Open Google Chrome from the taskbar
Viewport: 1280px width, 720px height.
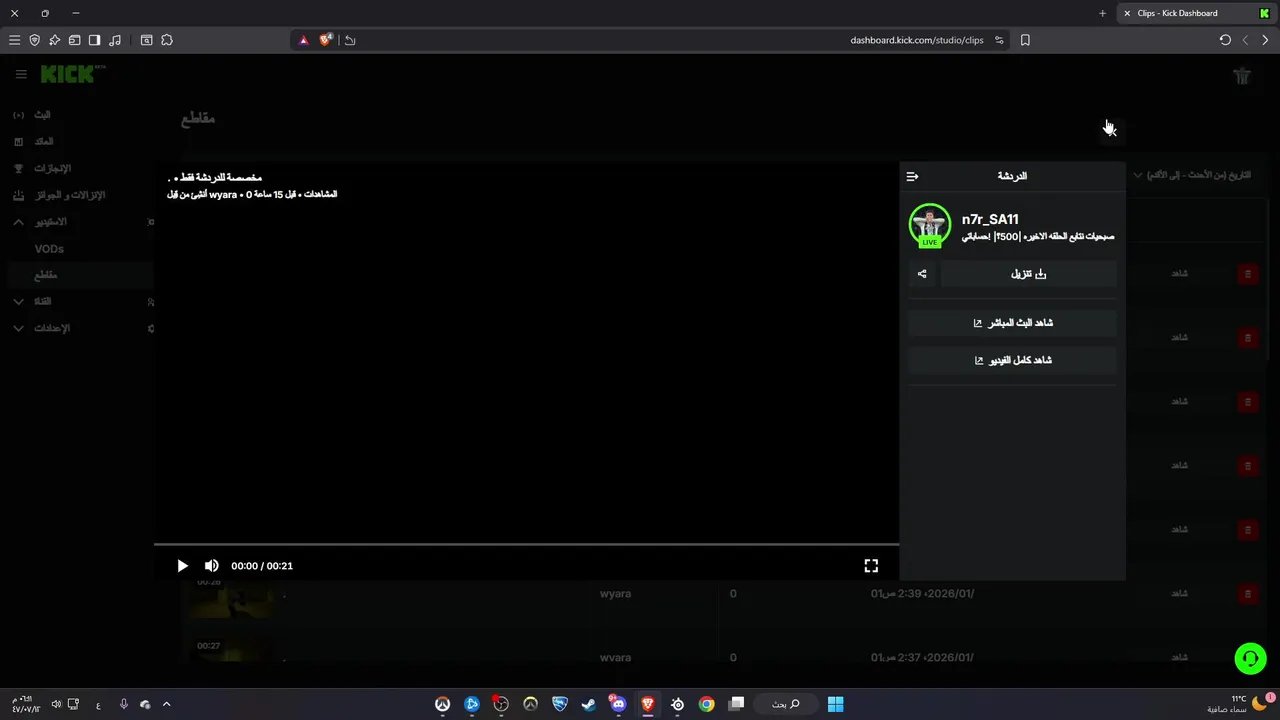(706, 704)
